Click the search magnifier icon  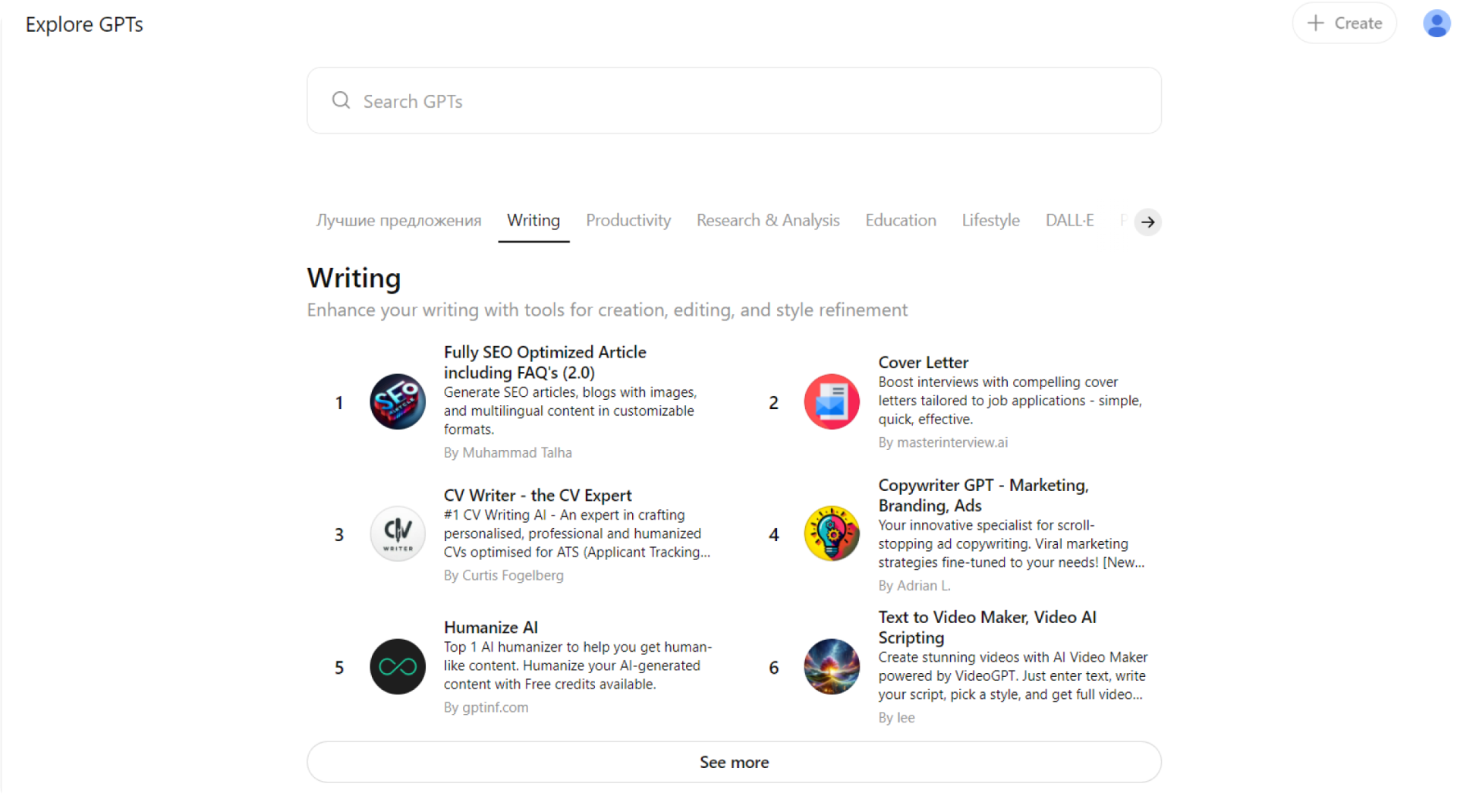tap(341, 100)
